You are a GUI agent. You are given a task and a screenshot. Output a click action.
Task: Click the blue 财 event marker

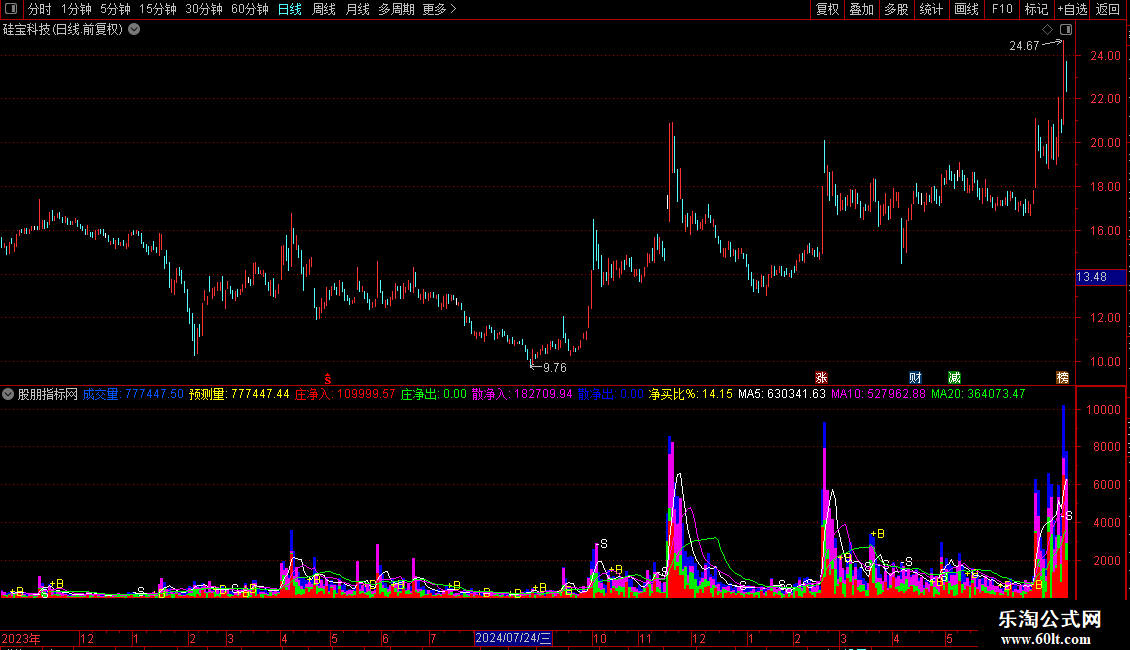(915, 378)
